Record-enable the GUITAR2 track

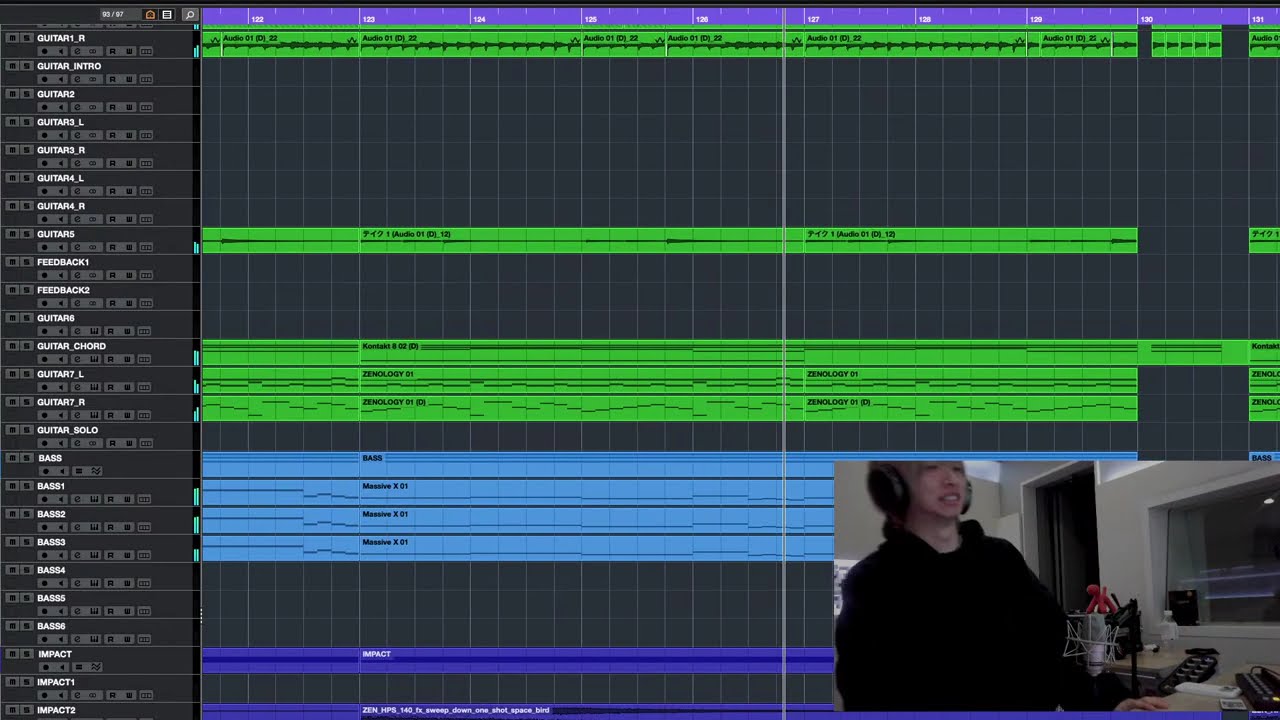[x=44, y=107]
